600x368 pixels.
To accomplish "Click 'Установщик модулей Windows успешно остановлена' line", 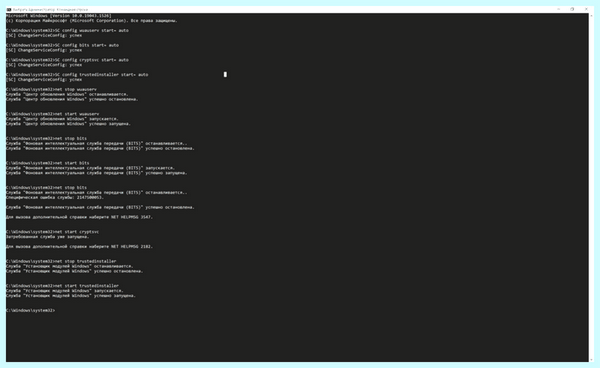I will click(x=74, y=271).
